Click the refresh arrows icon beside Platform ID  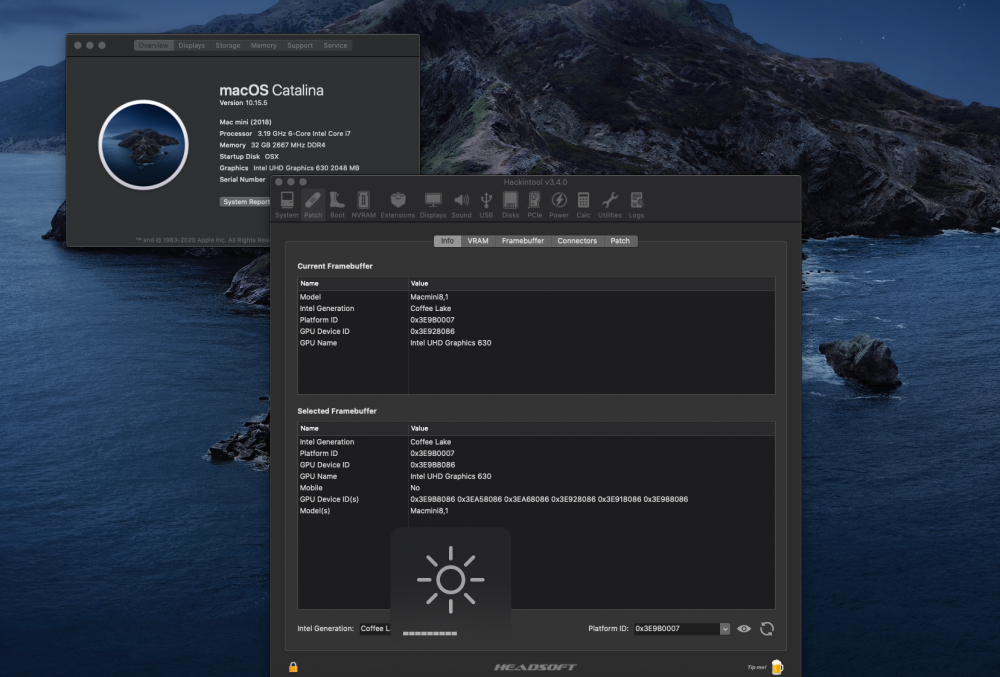pyautogui.click(x=767, y=629)
